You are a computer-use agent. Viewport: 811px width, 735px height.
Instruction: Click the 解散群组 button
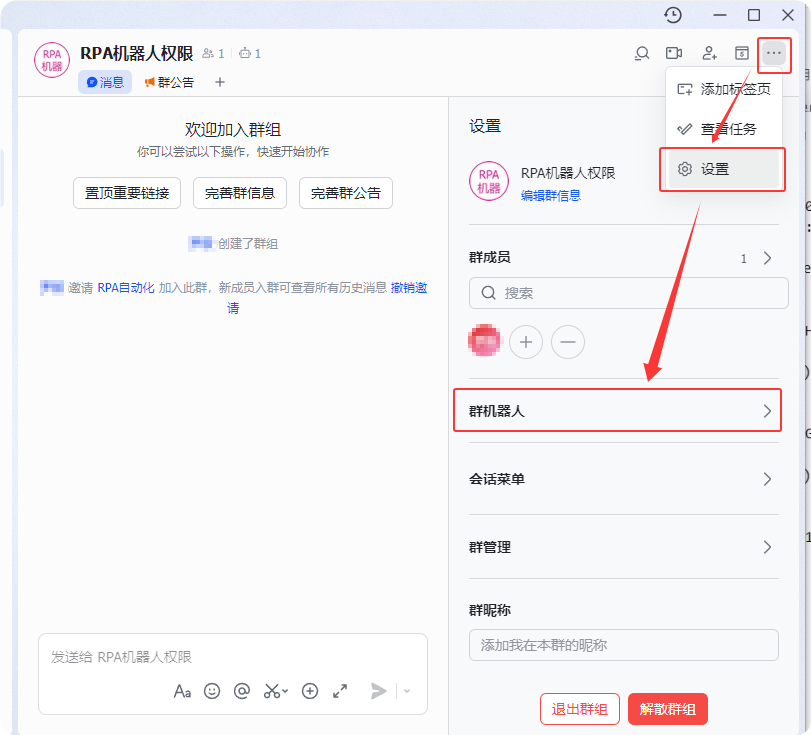pyautogui.click(x=668, y=710)
